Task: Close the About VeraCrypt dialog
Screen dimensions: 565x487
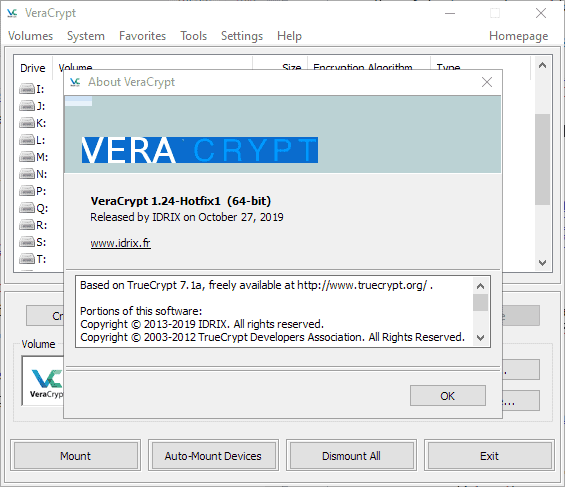Action: coord(487,82)
